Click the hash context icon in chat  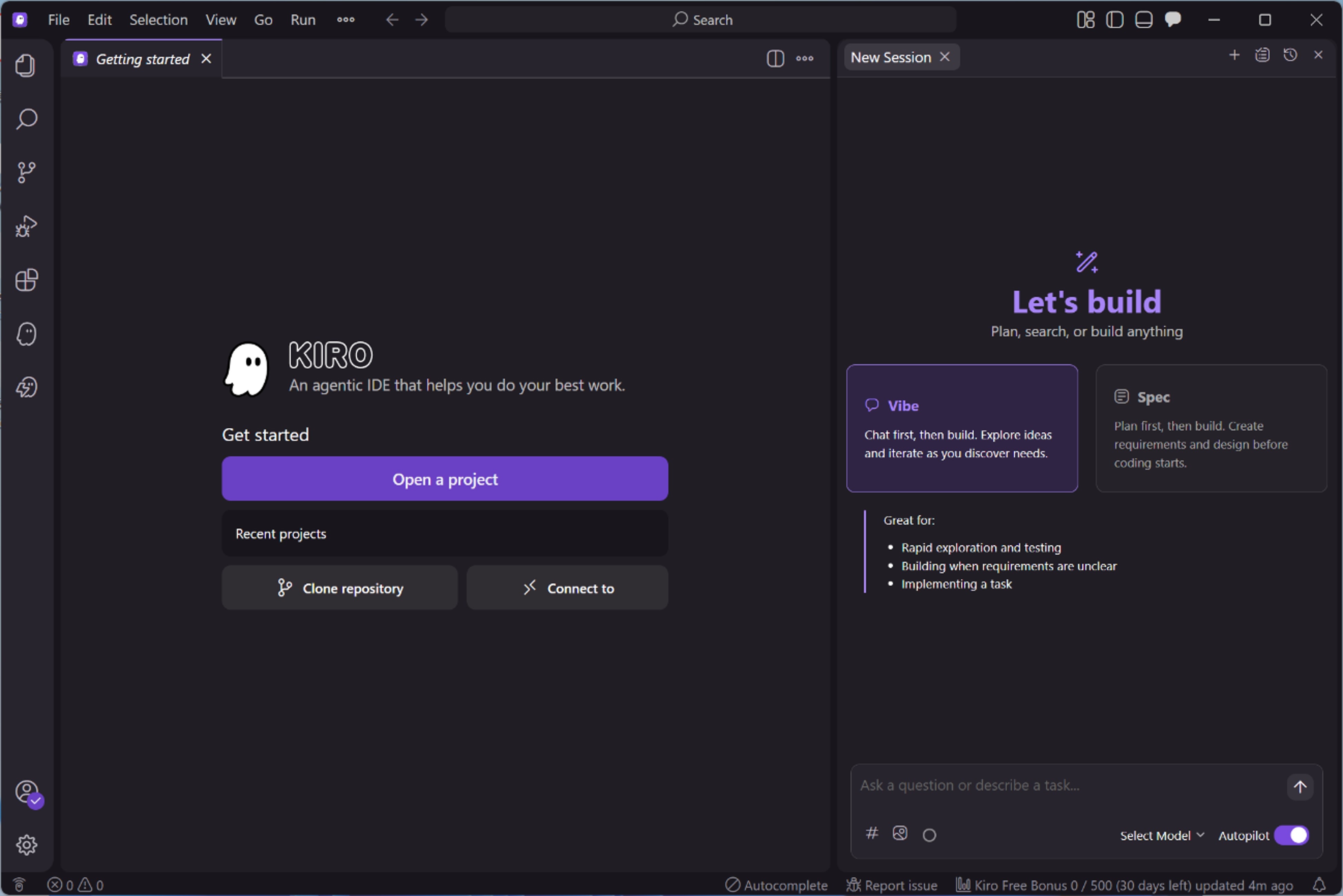point(872,833)
